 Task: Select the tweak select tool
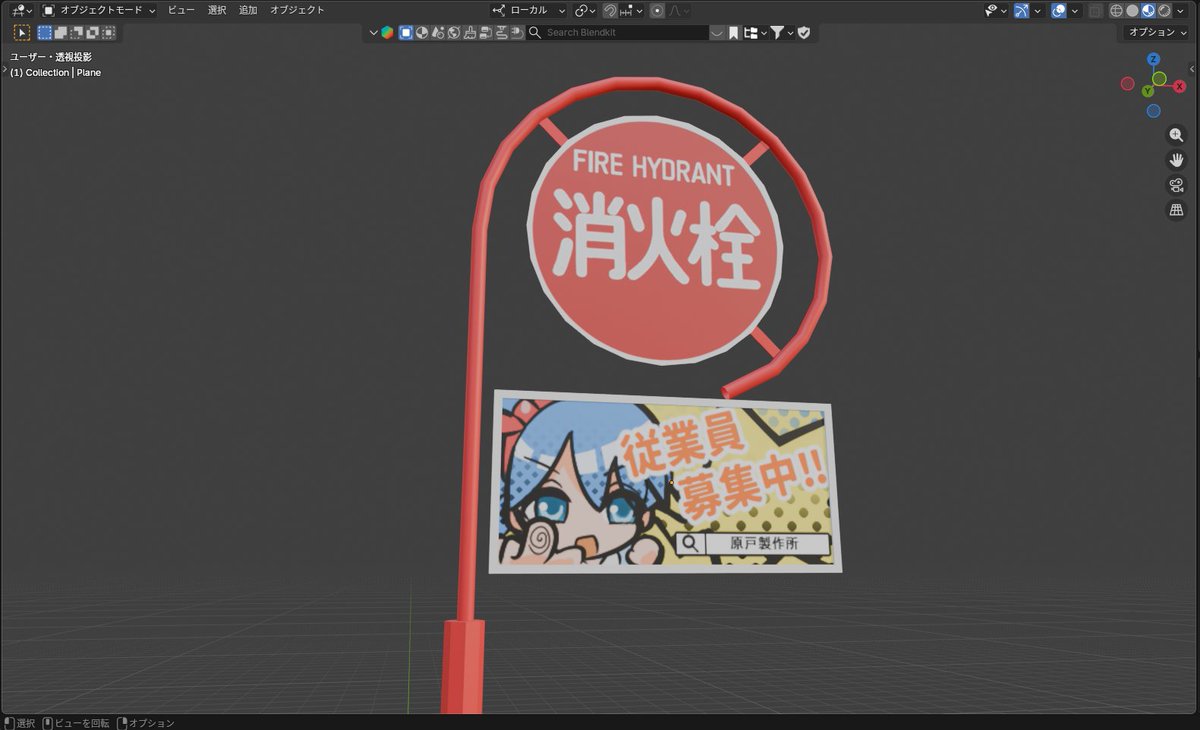[21, 32]
